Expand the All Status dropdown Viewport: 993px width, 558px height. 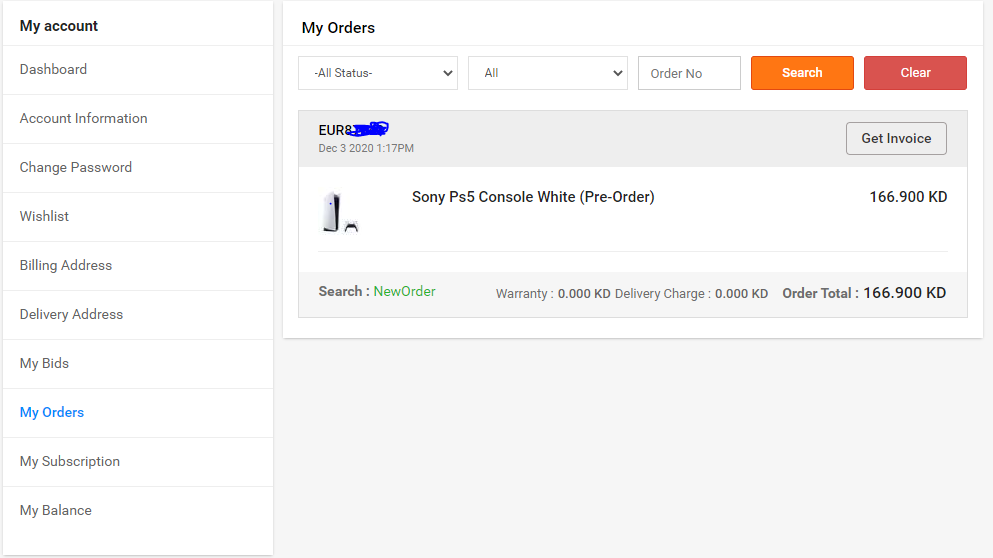click(378, 73)
